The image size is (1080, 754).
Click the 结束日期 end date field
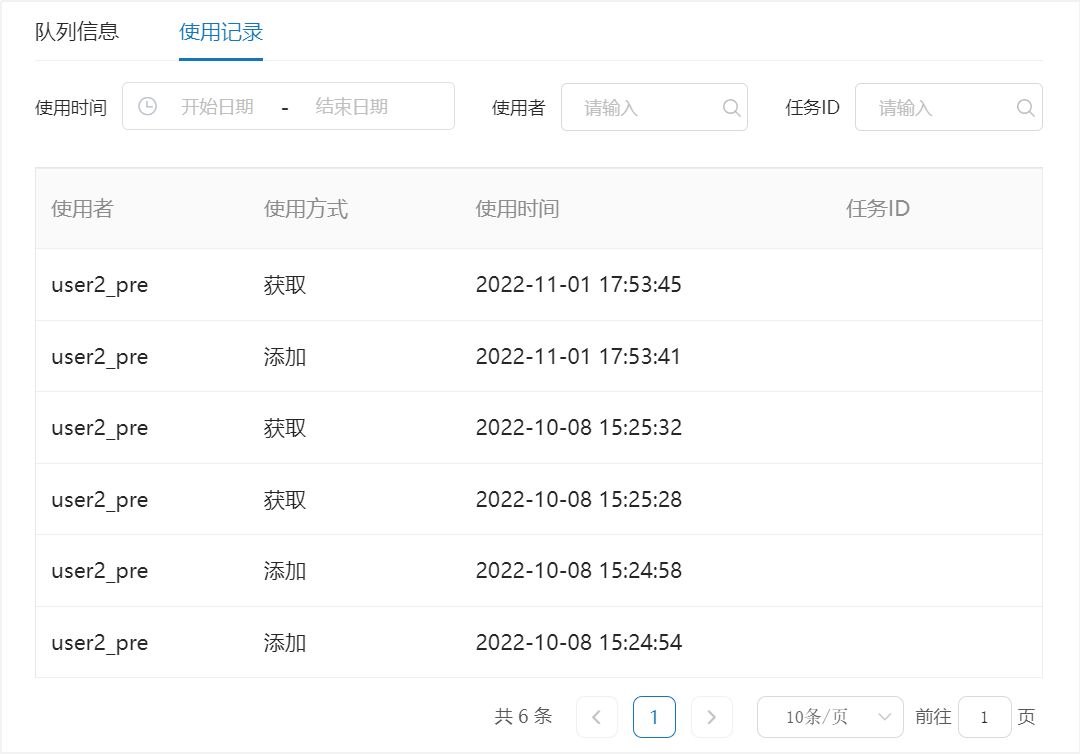[352, 106]
